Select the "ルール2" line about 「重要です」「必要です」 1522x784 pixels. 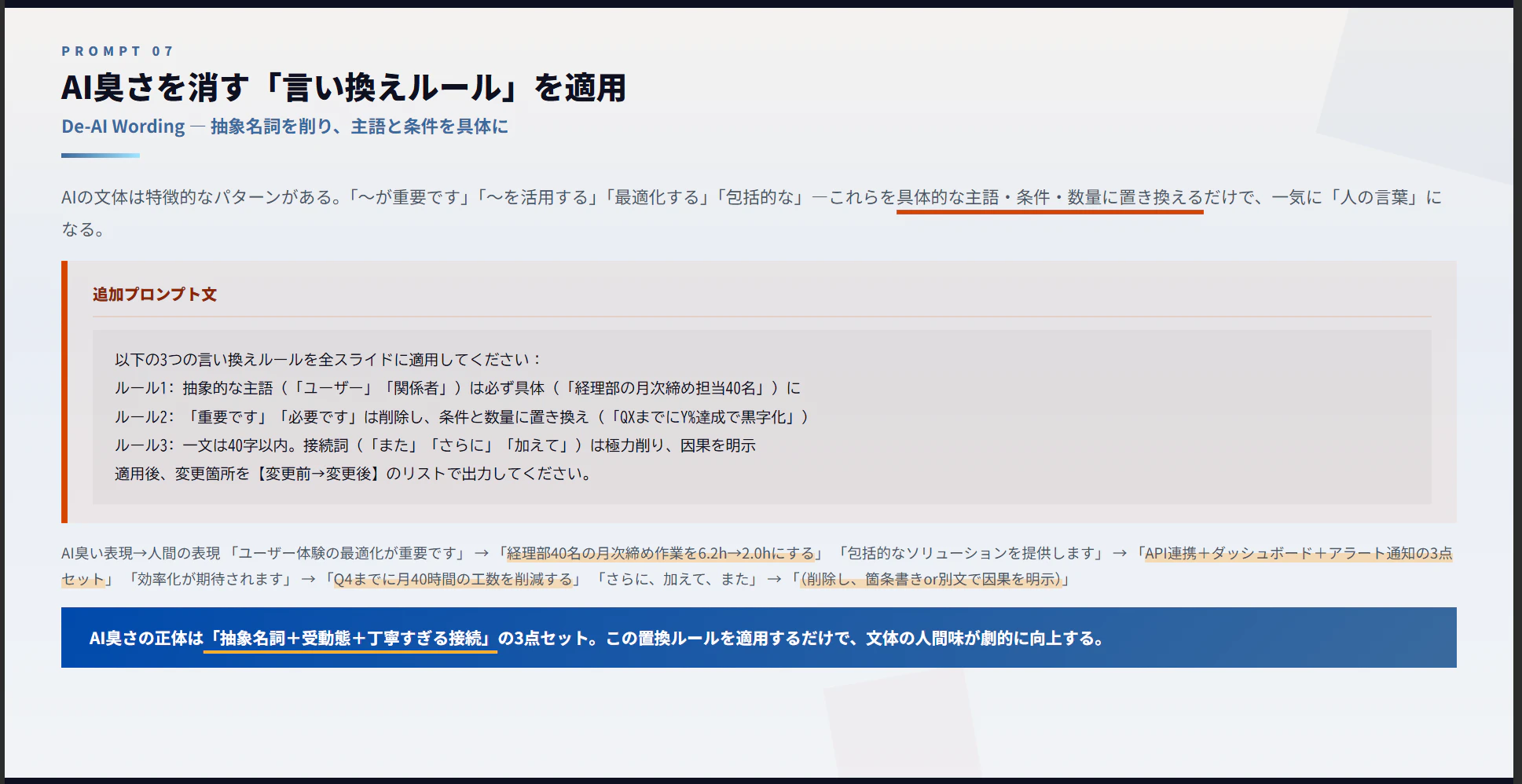click(x=462, y=417)
